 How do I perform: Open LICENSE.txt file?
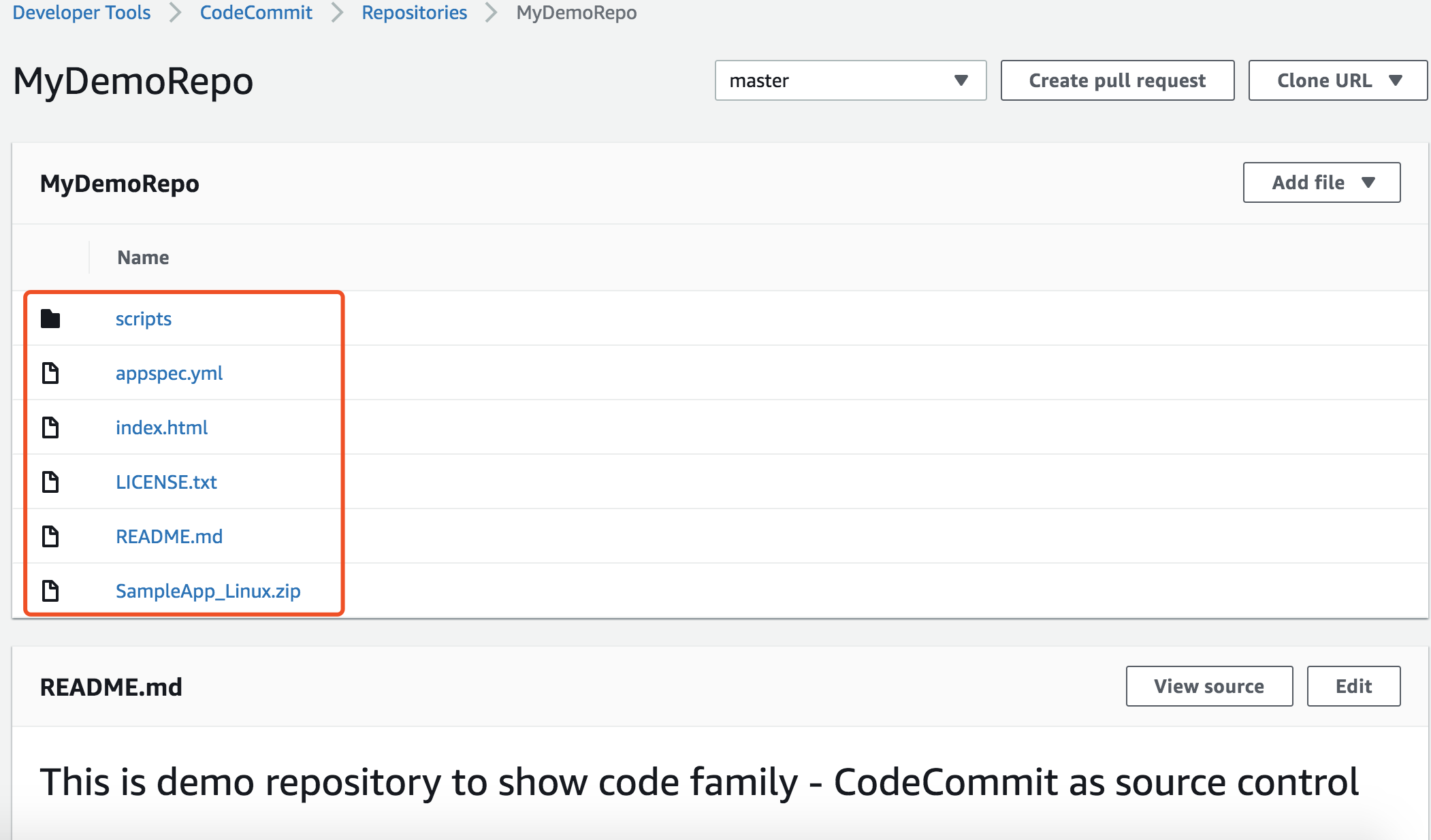[166, 482]
